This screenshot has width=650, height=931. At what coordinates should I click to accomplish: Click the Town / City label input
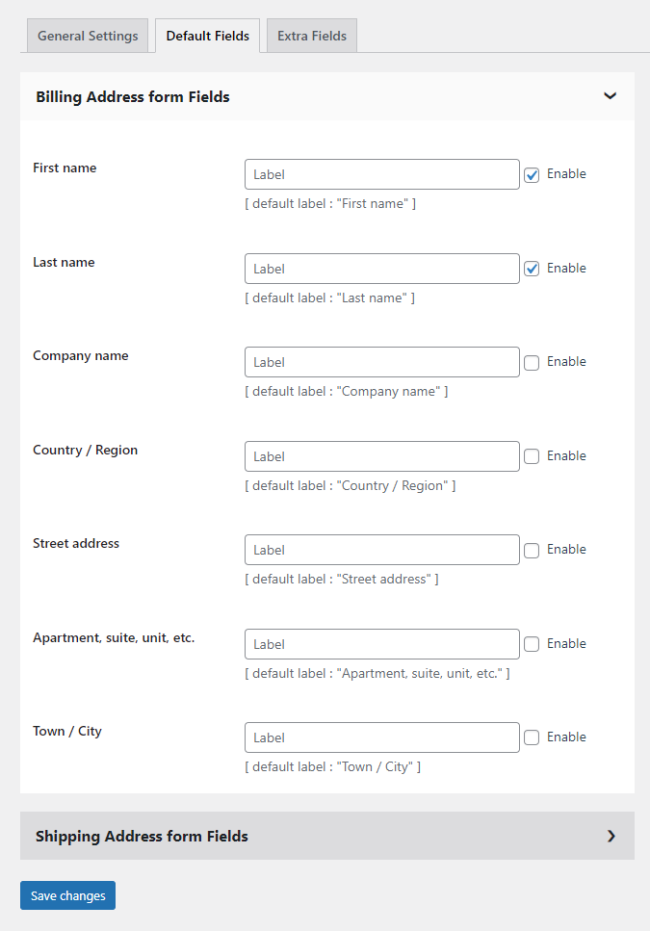pos(382,738)
